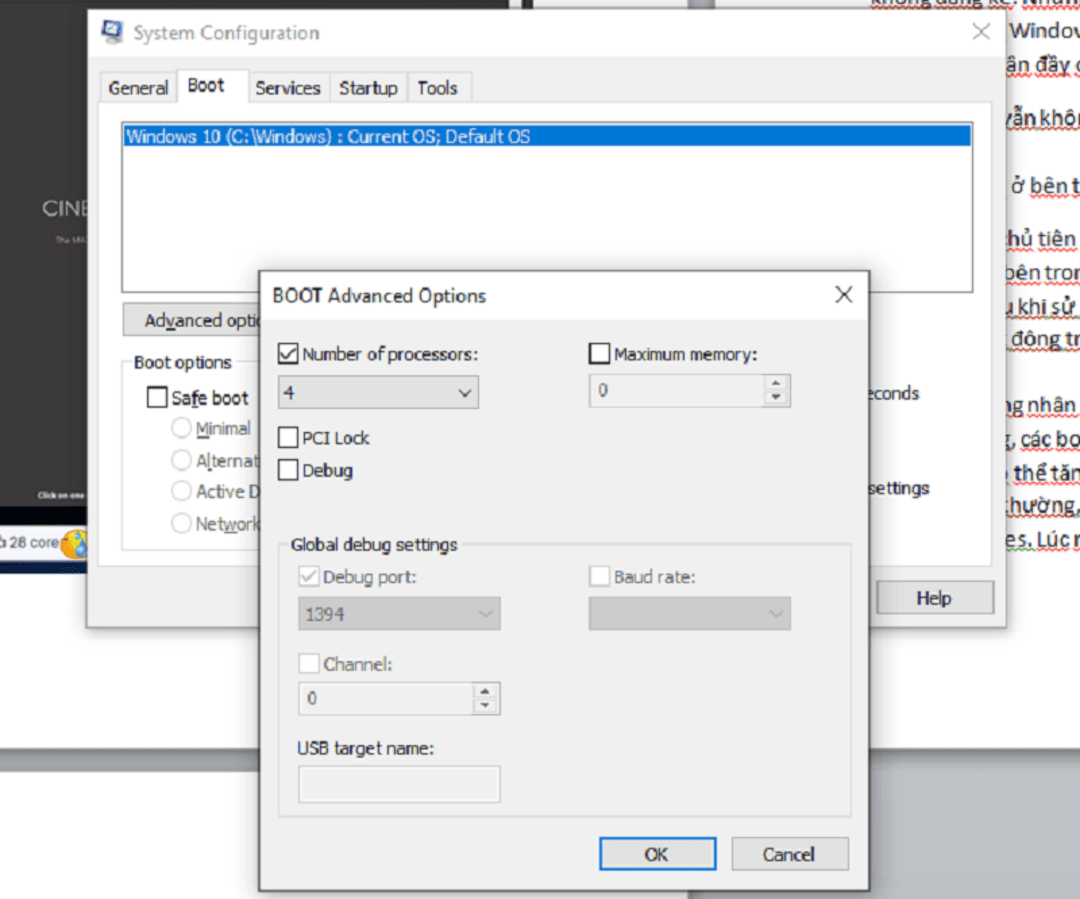Screen dimensions: 1080x899
Task: Enable the Maximum memory checkbox
Action: (x=599, y=353)
